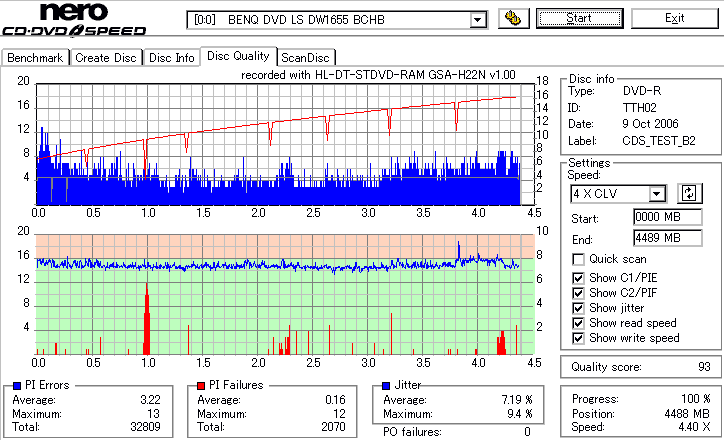The width and height of the screenshot is (724, 441).
Task: Open the drive options icon button
Action: (x=513, y=18)
